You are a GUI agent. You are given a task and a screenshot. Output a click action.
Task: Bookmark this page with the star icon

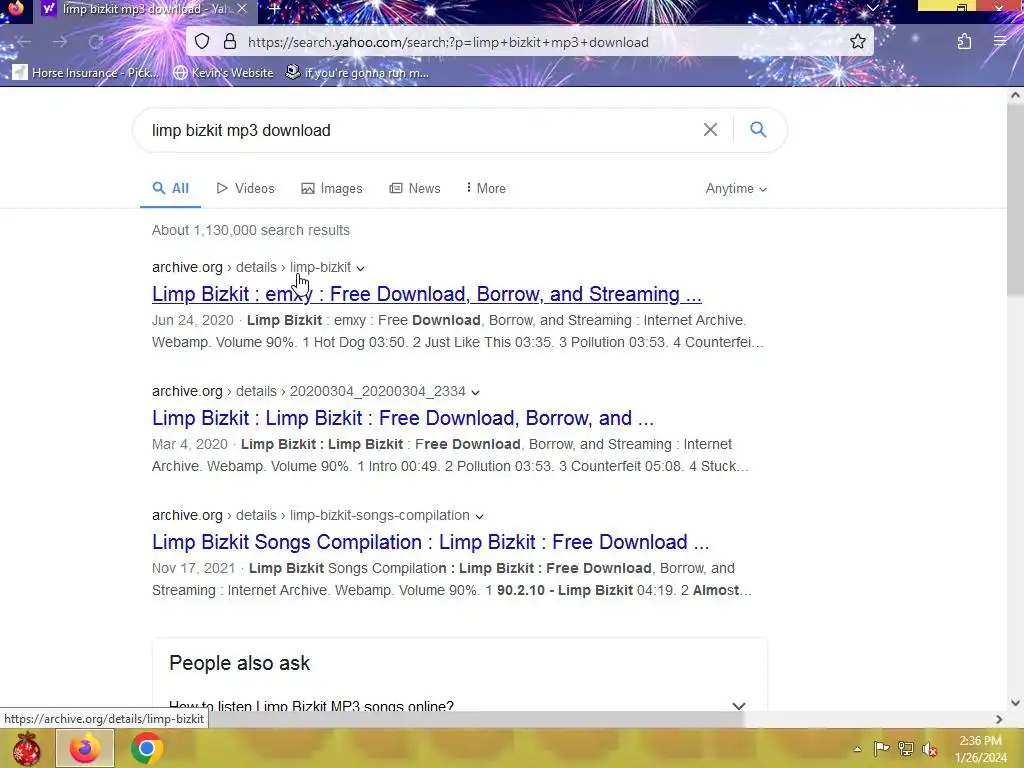[x=857, y=42]
